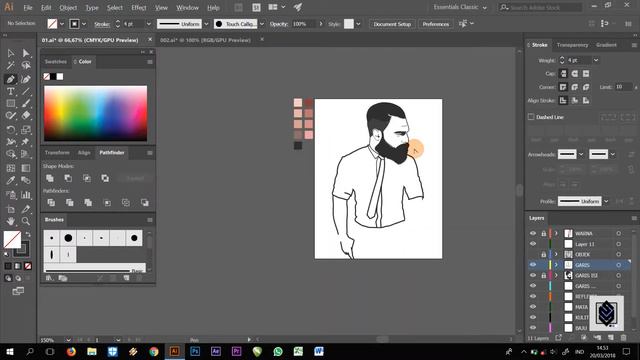This screenshot has height=360, width=640.
Task: Select the Pen tool
Action: [x=11, y=79]
